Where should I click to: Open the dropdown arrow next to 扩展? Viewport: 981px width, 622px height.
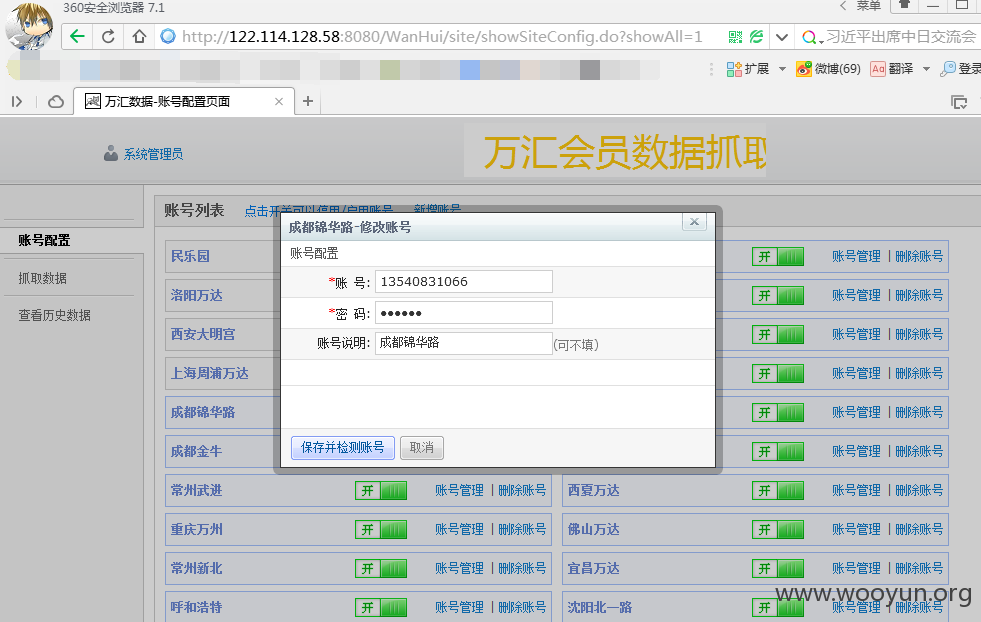coord(782,69)
